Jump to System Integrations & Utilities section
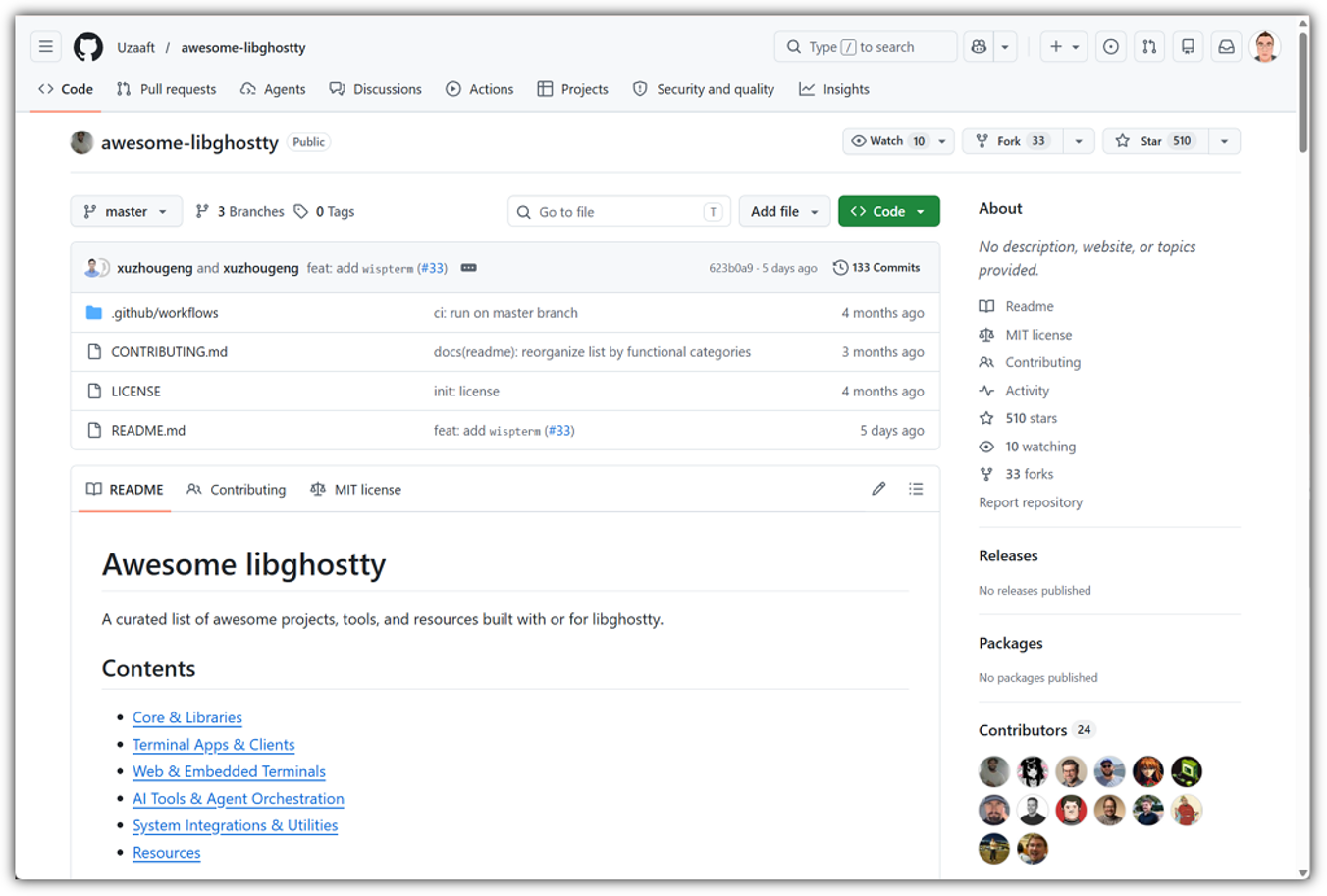This screenshot has width=1327, height=896. (236, 826)
